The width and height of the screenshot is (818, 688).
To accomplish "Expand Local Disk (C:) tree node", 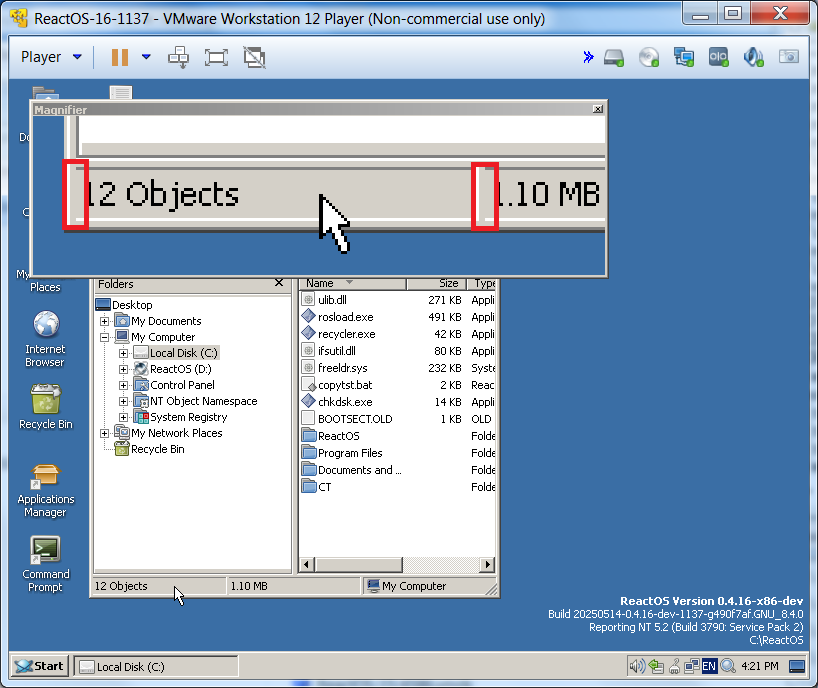I will (123, 353).
